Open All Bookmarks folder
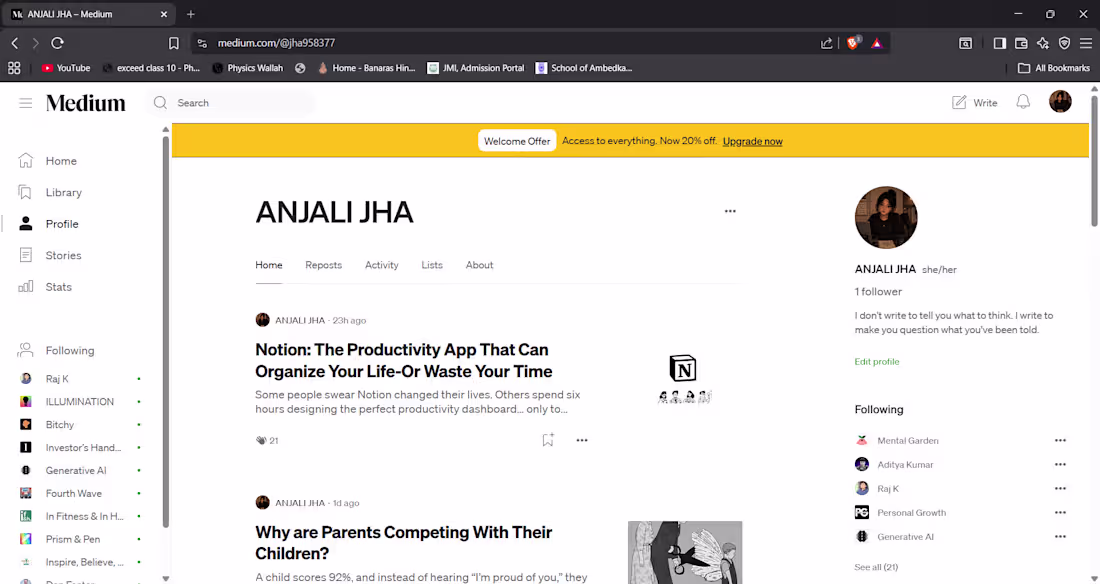This screenshot has height=584, width=1100. [1054, 68]
